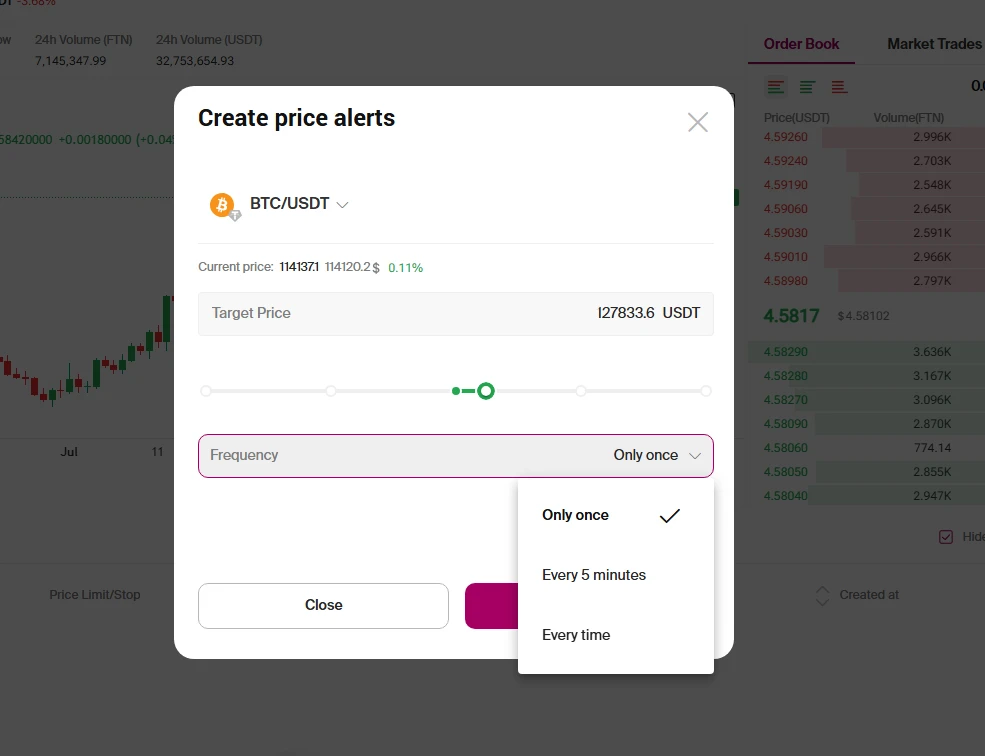Image resolution: width=985 pixels, height=756 pixels.
Task: Collapse the Frequency dropdown chevron
Action: [x=695, y=456]
